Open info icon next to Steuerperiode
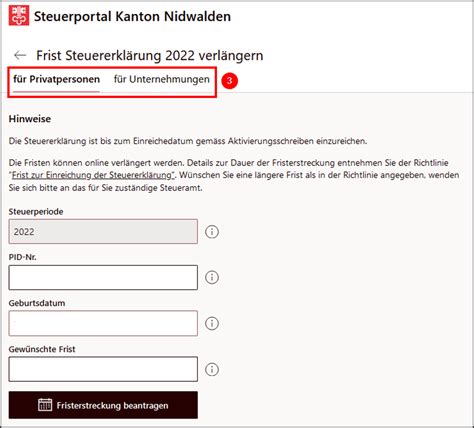474x428 pixels. point(212,231)
